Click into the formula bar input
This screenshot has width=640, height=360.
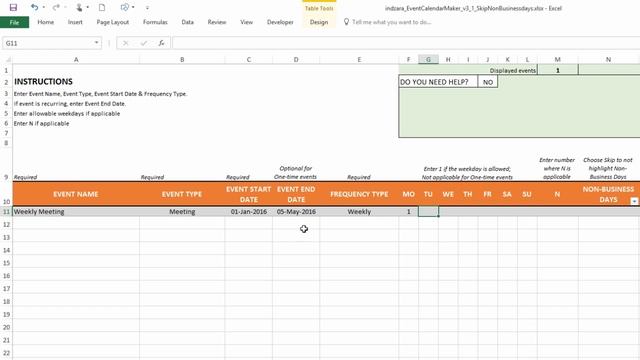[x=406, y=43]
